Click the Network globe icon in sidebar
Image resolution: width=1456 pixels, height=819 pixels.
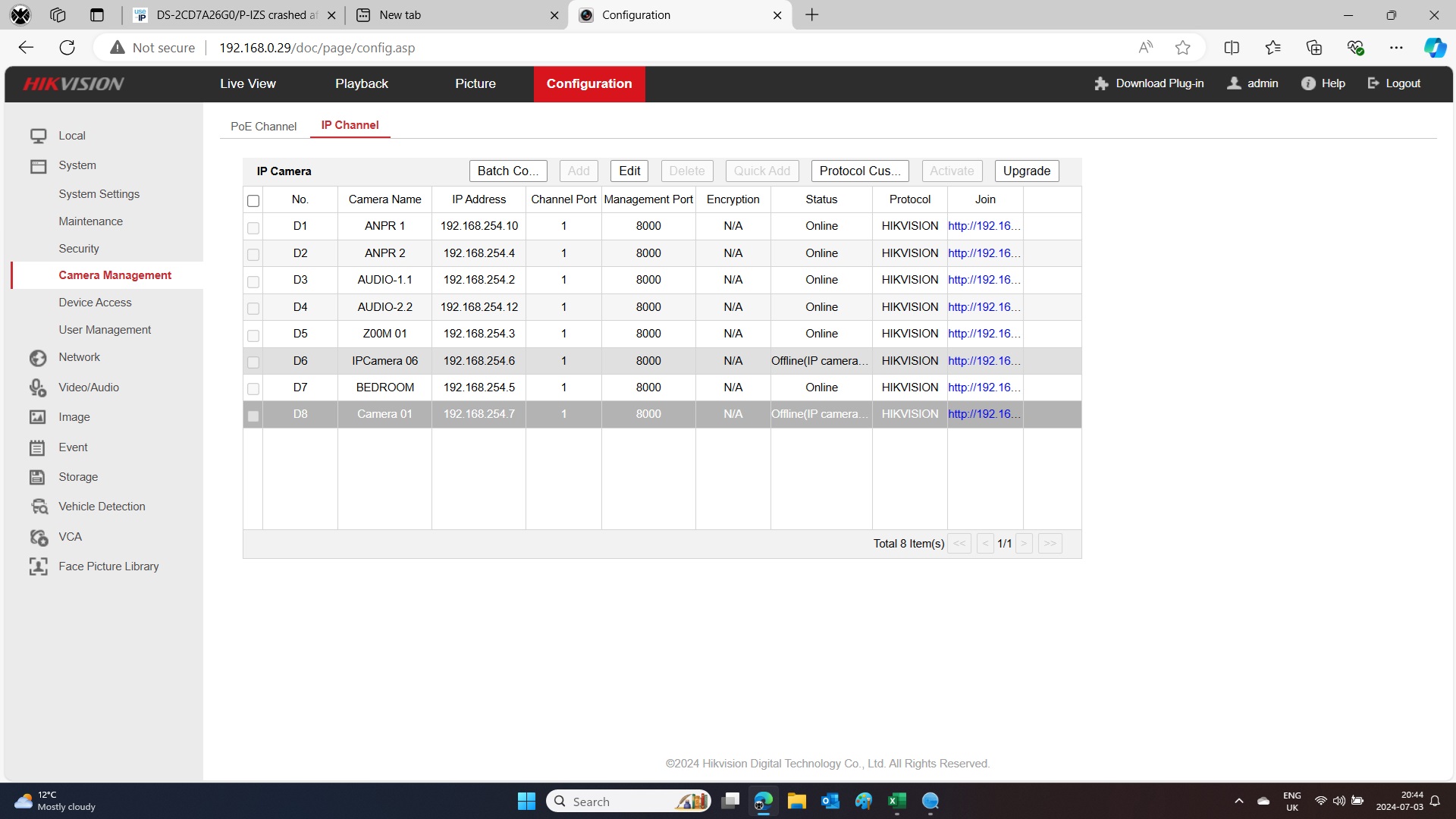pyautogui.click(x=38, y=358)
